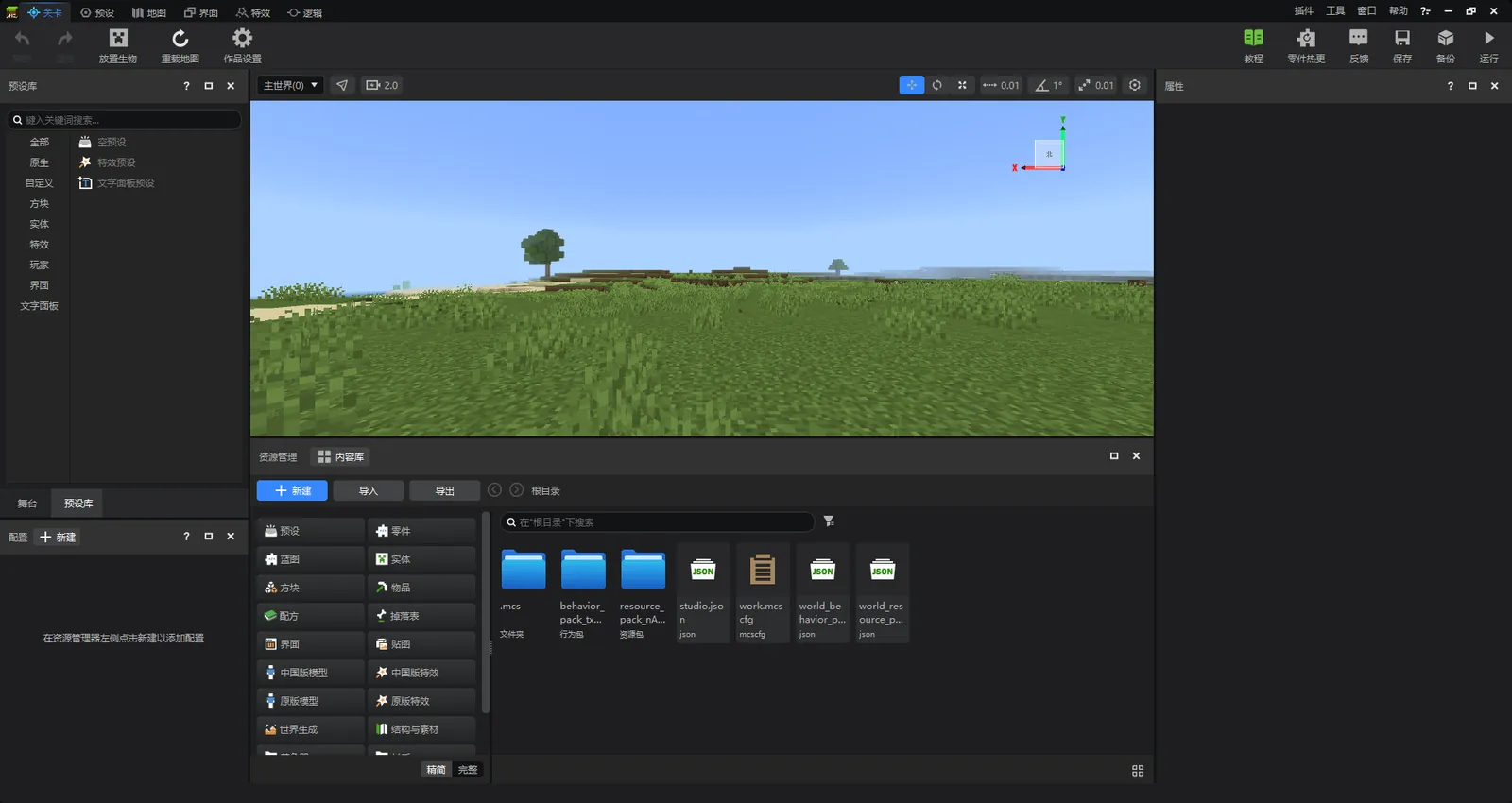Toggle move snap 0.01 setting

click(x=1001, y=85)
